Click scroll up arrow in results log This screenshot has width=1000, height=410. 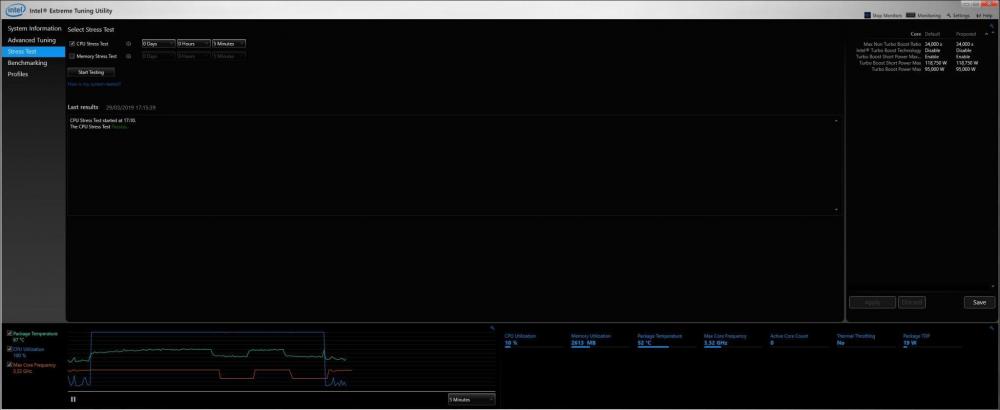click(x=836, y=121)
